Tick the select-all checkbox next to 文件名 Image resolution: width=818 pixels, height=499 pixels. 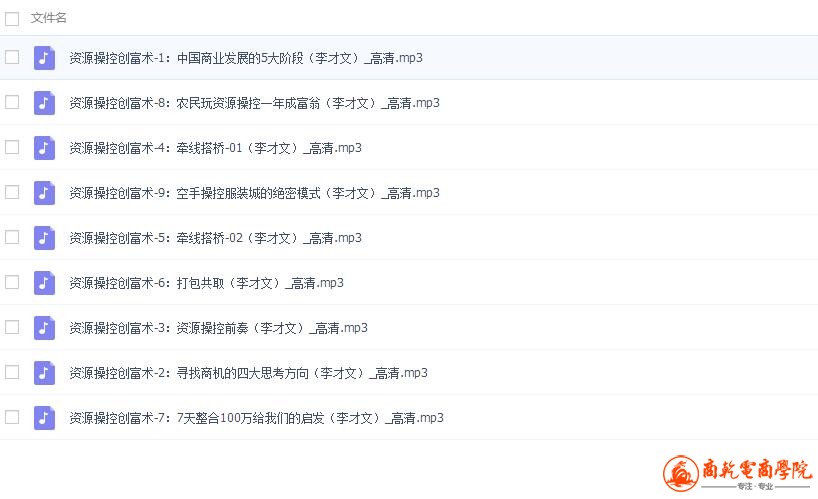coord(12,18)
